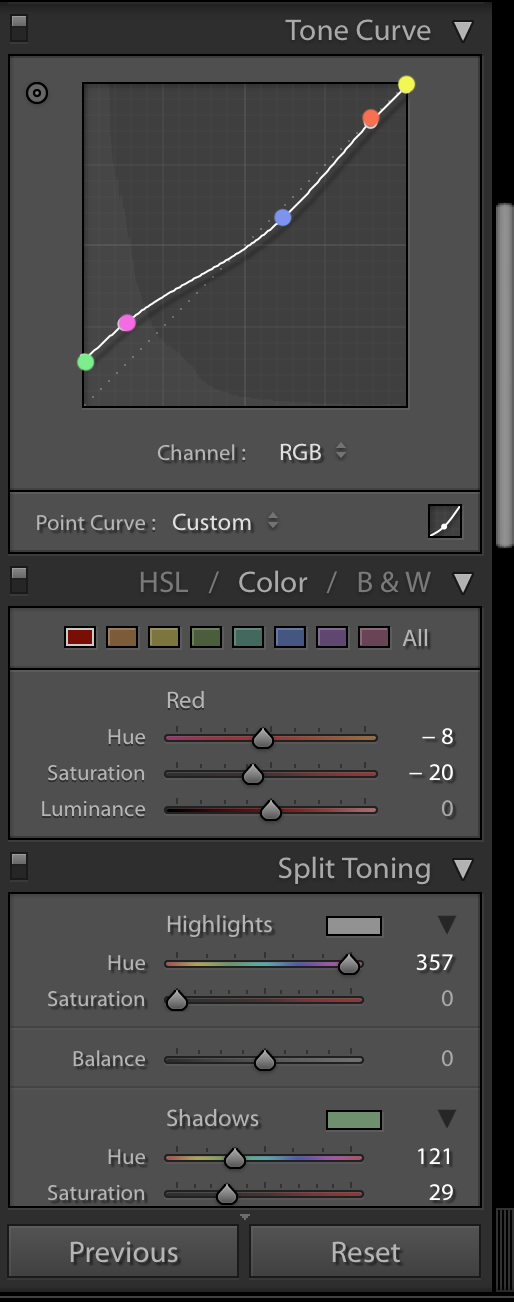The width and height of the screenshot is (514, 1302).
Task: Click the Shadows Saturation value 29
Action: 441,1193
